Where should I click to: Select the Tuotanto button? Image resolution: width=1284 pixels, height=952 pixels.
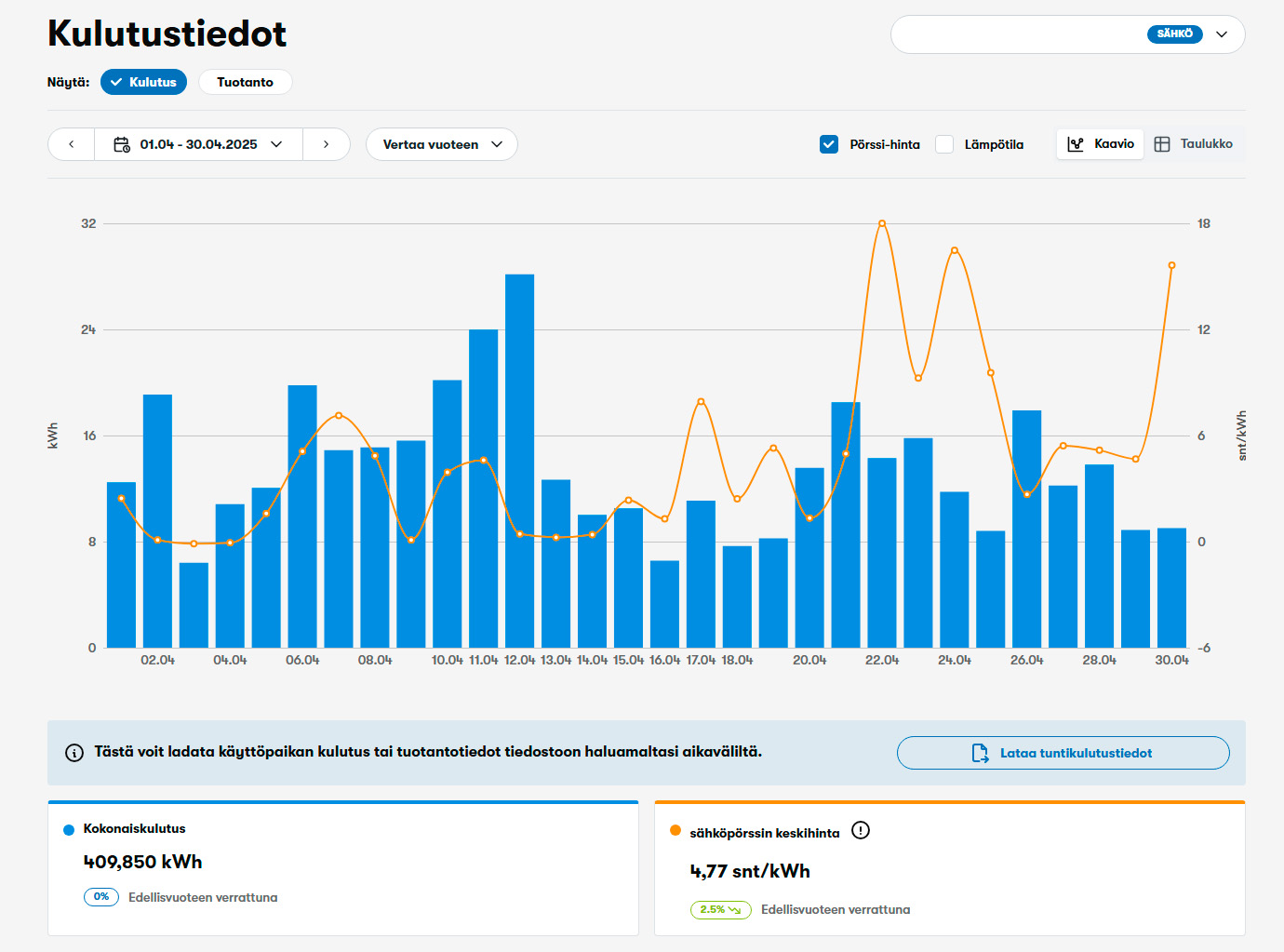(245, 82)
